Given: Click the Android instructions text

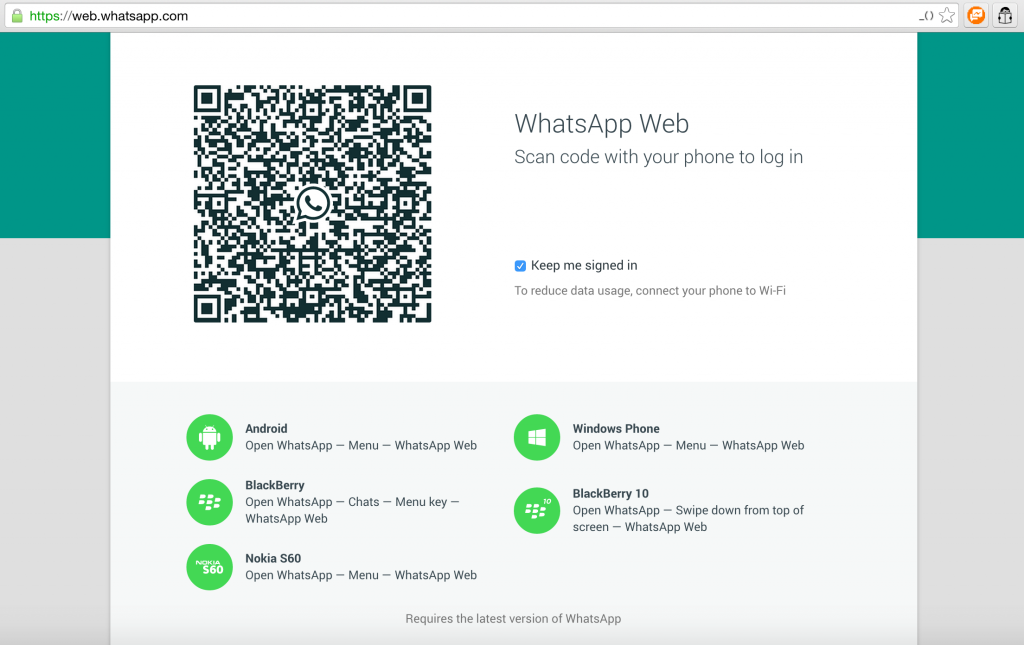Looking at the screenshot, I should [361, 446].
